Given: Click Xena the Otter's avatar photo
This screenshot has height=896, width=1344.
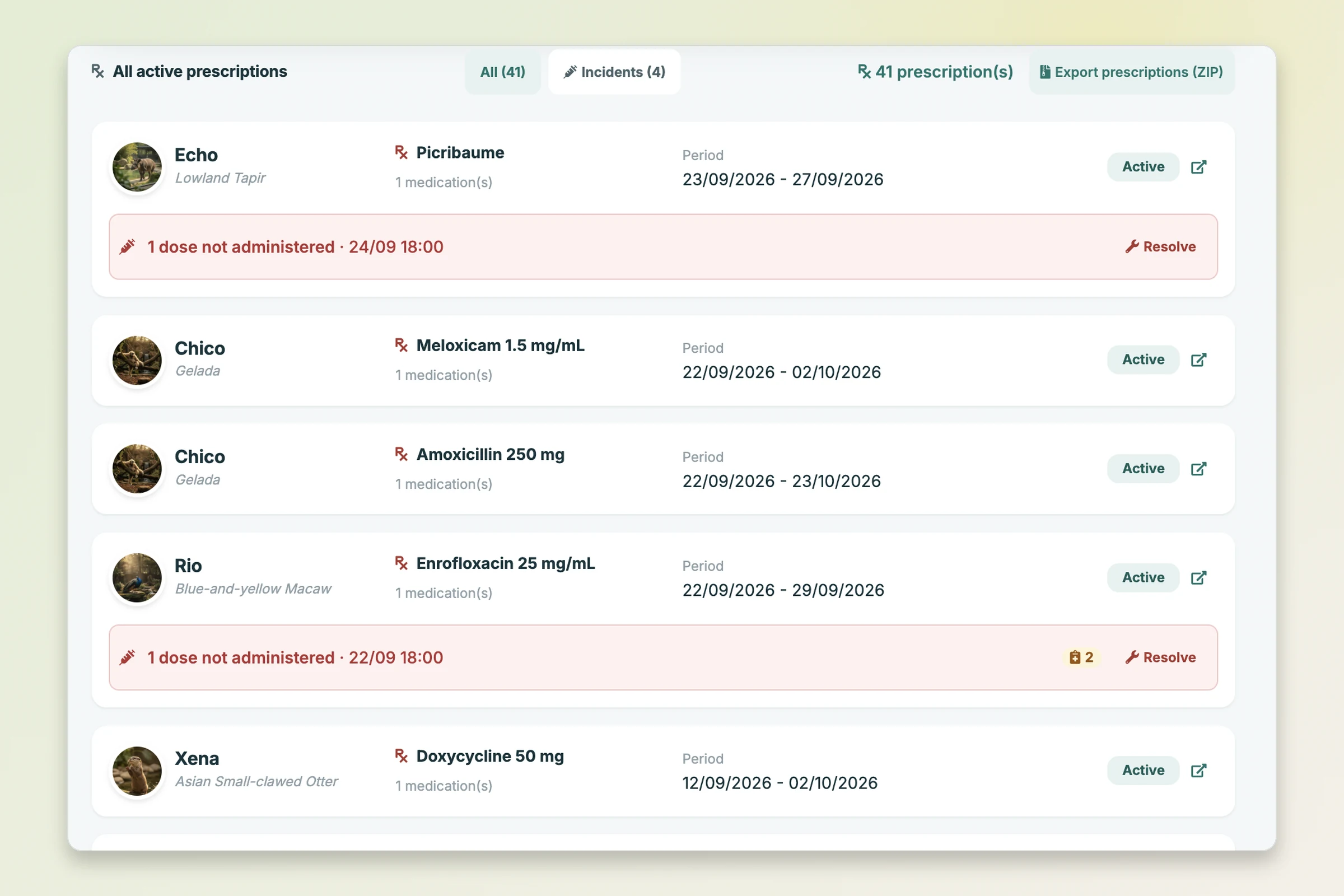Looking at the screenshot, I should [137, 771].
